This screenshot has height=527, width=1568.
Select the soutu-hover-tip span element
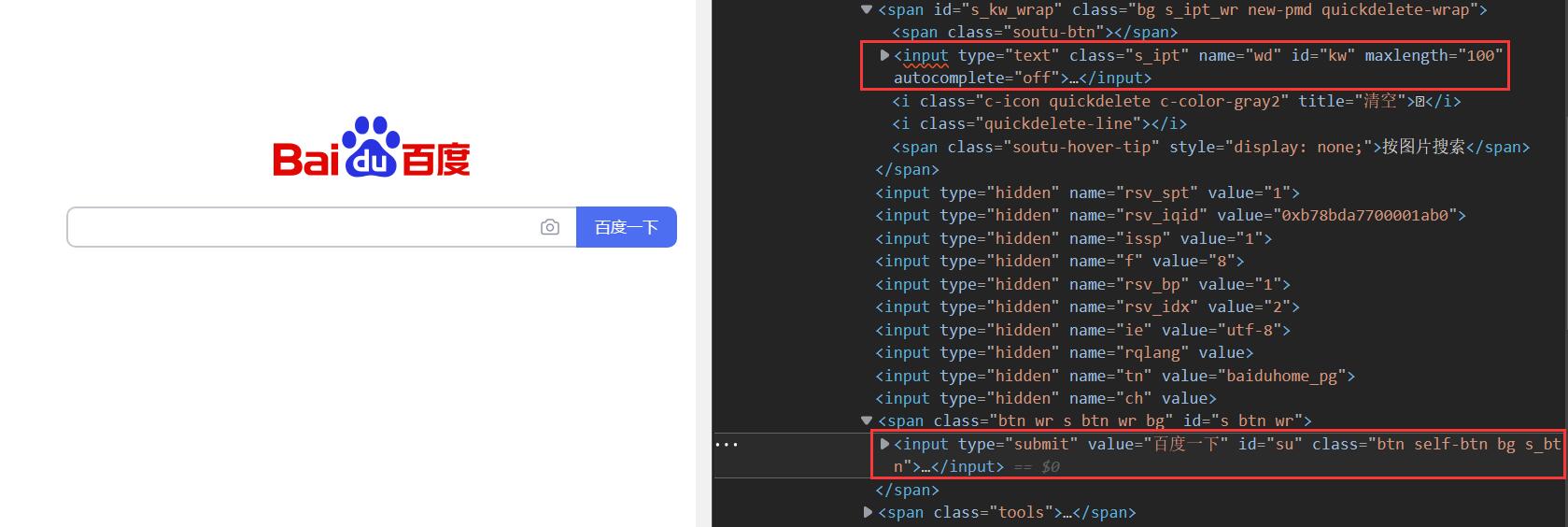[x=1209, y=148]
